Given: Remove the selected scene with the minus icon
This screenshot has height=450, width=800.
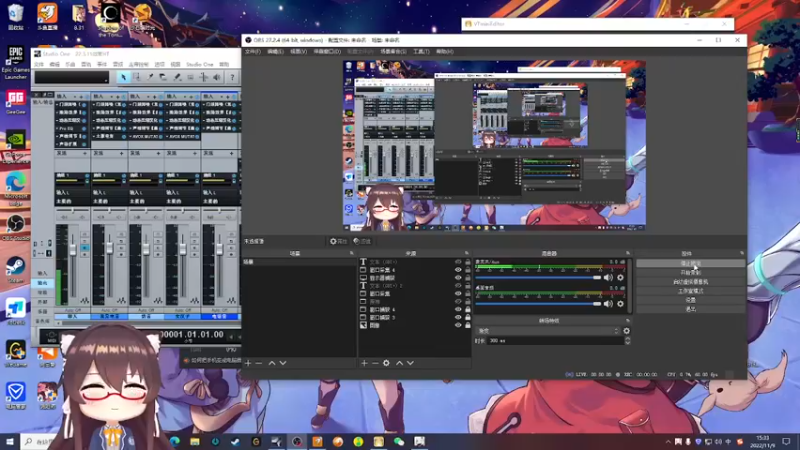Looking at the screenshot, I should coord(259,363).
